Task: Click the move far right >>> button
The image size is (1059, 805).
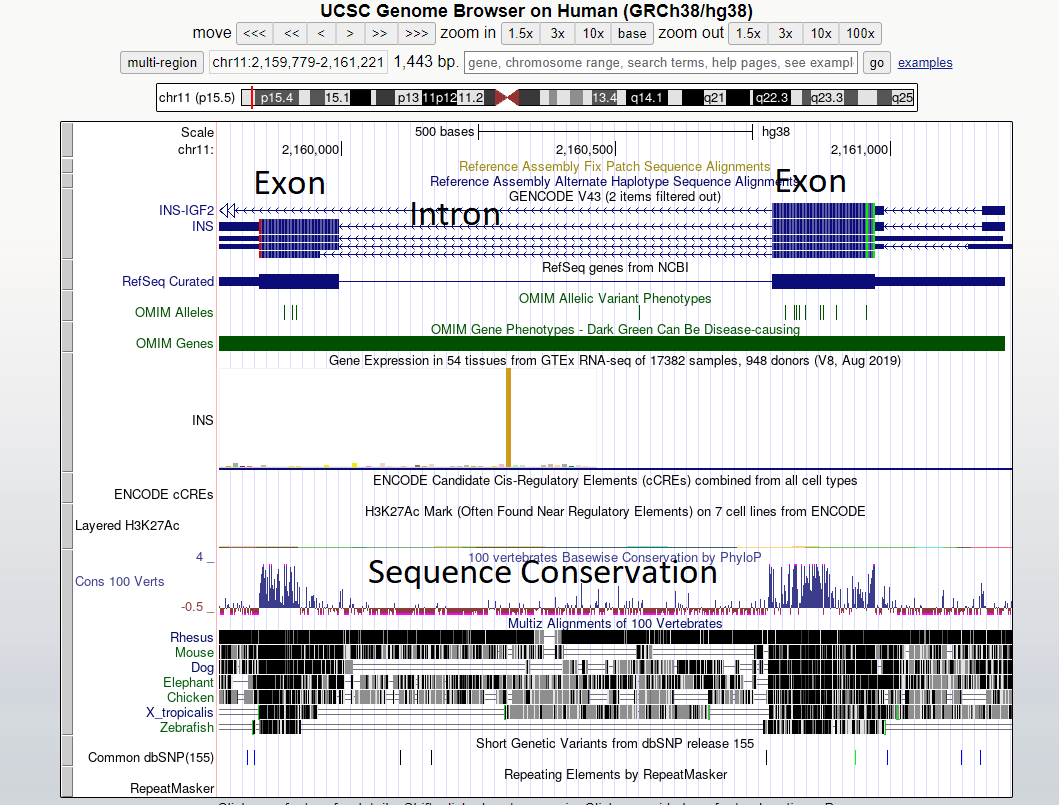Action: (x=417, y=34)
